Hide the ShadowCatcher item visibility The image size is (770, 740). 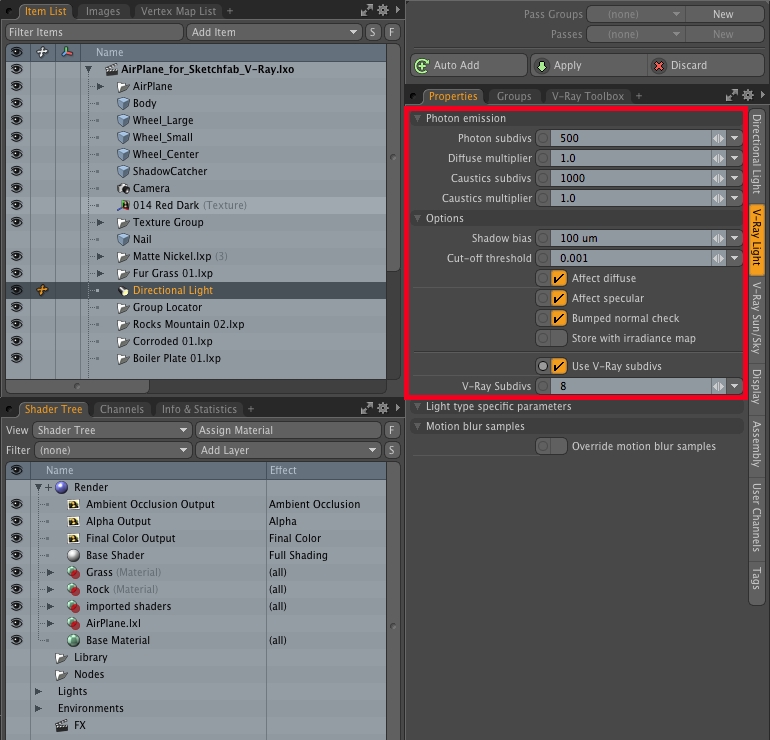17,171
